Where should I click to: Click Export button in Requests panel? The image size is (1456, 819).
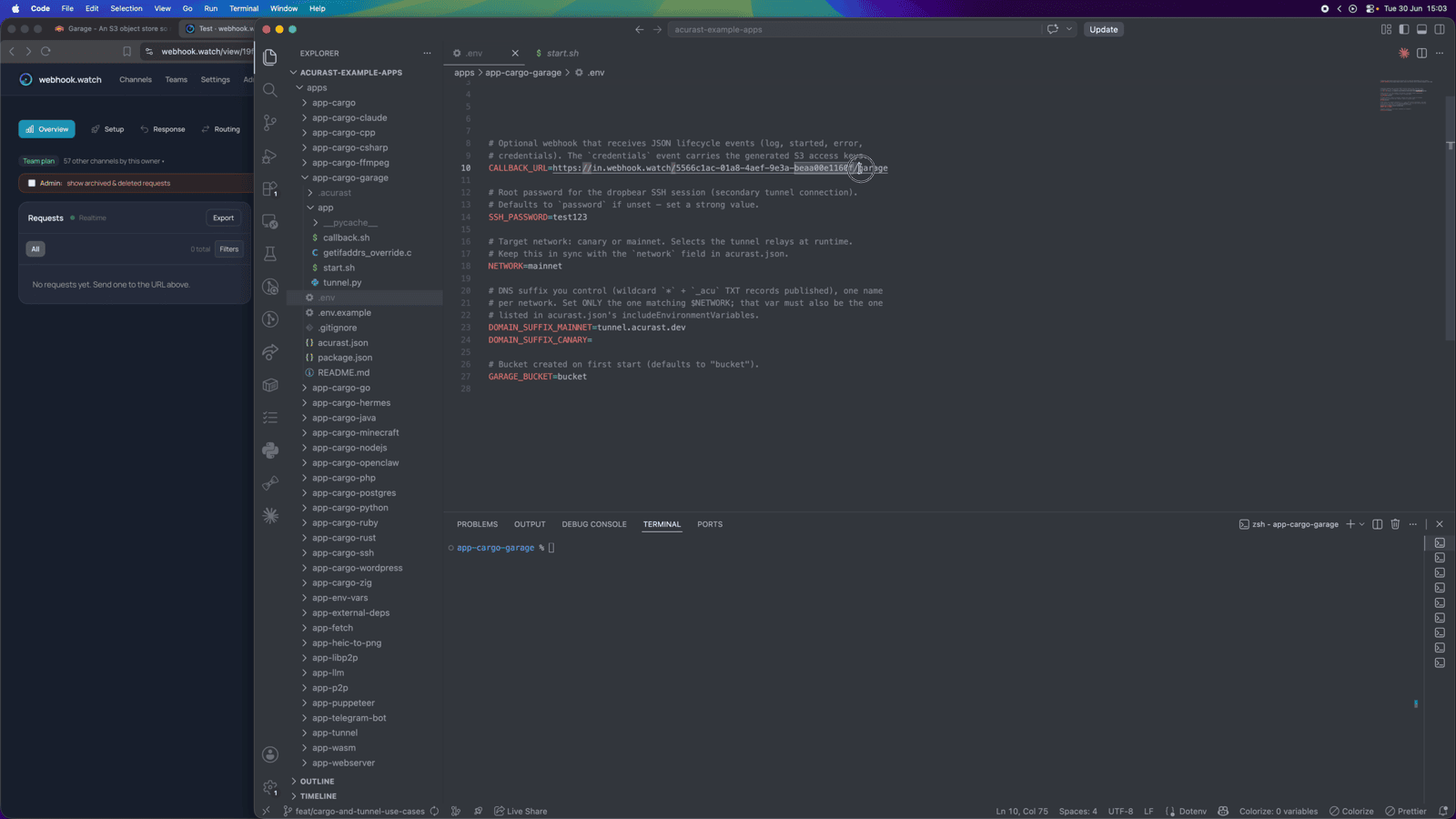(223, 217)
